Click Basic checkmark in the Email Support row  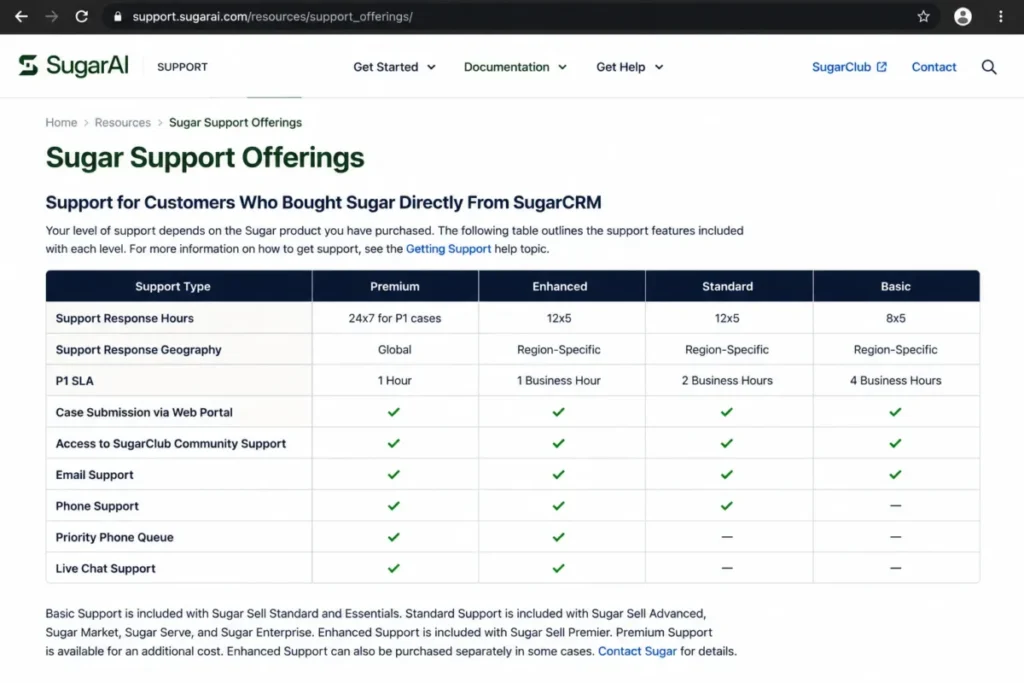pyautogui.click(x=895, y=475)
